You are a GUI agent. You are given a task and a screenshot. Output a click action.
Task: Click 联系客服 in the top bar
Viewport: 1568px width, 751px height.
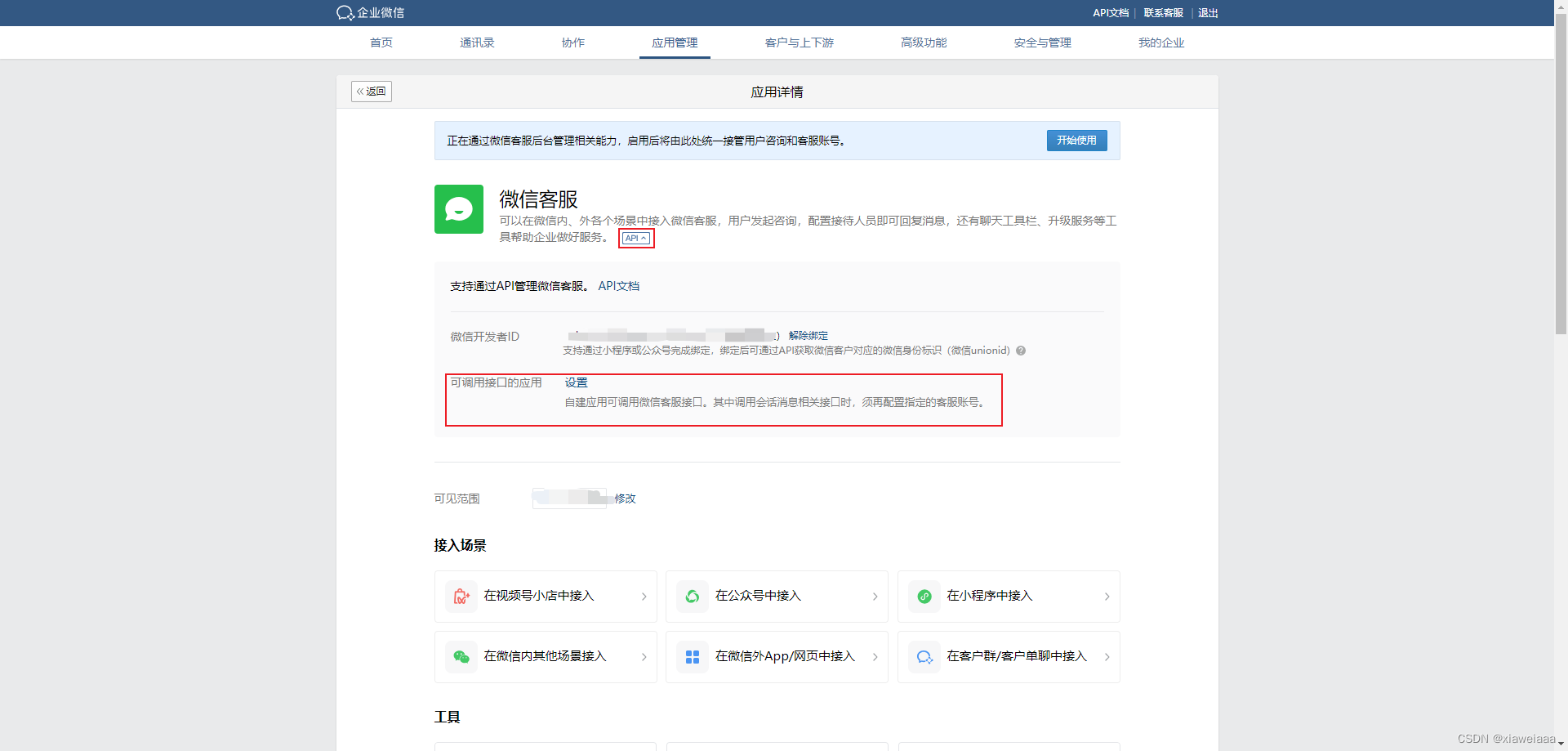tap(1164, 13)
